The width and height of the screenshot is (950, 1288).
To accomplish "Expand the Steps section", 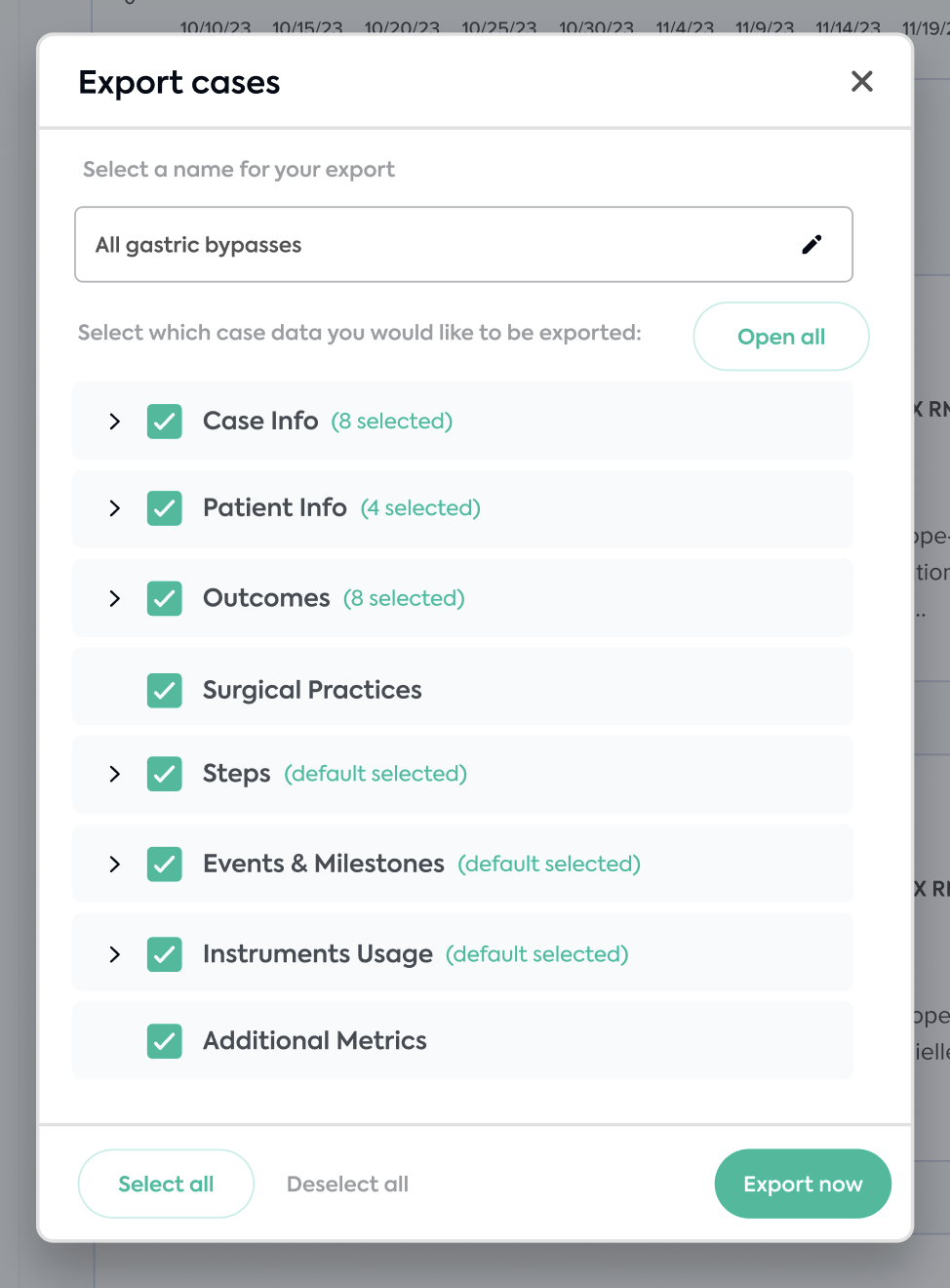I will 115,774.
